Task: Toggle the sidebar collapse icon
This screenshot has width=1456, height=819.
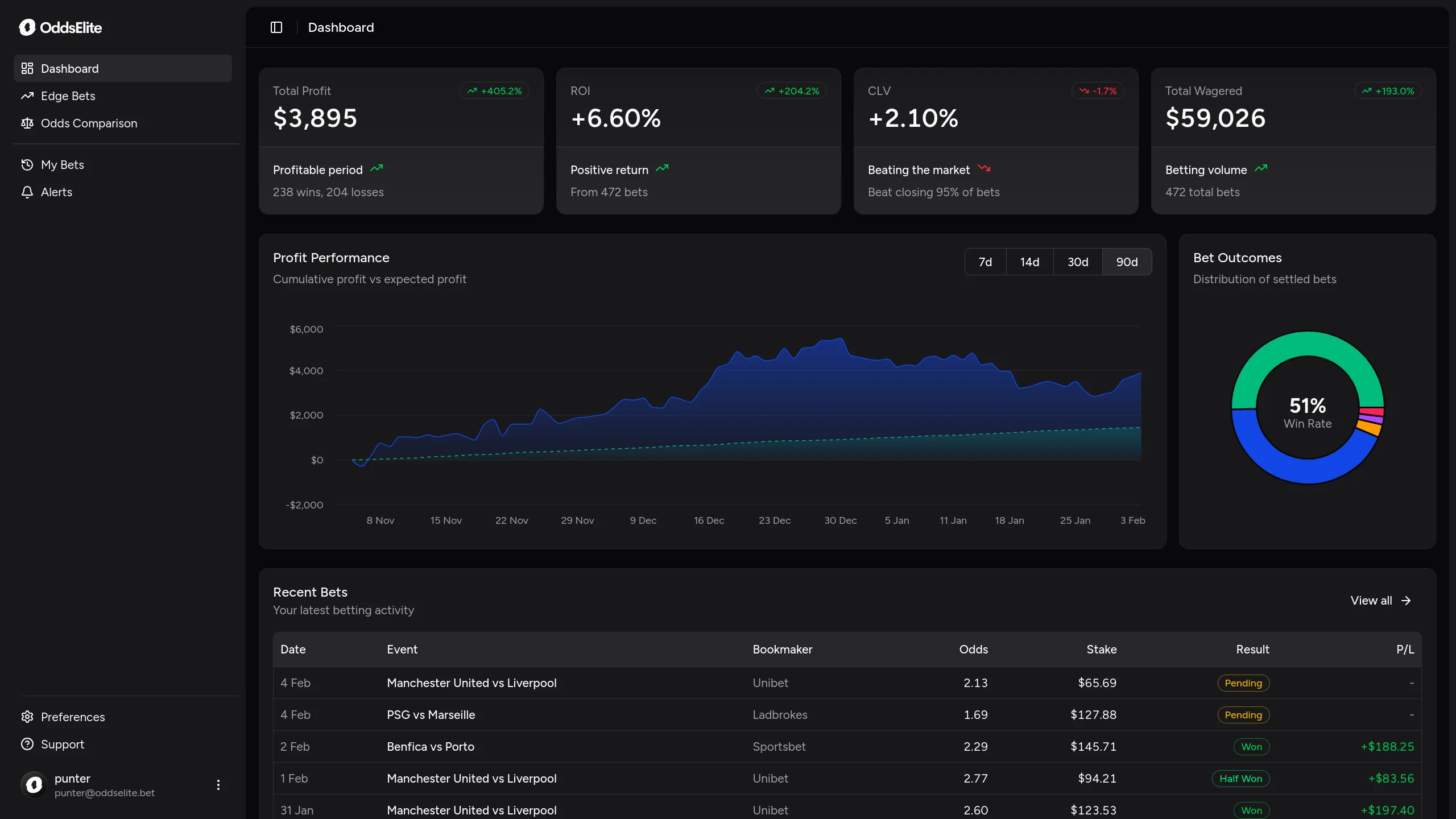Action: (x=276, y=27)
